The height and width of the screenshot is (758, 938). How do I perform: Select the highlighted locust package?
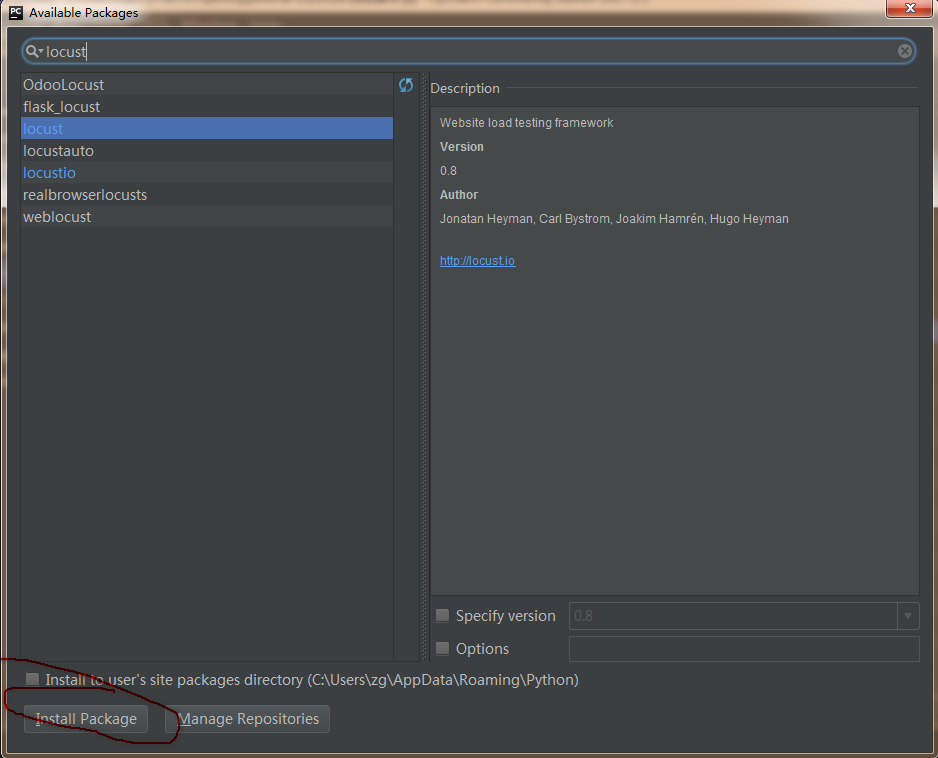[207, 129]
